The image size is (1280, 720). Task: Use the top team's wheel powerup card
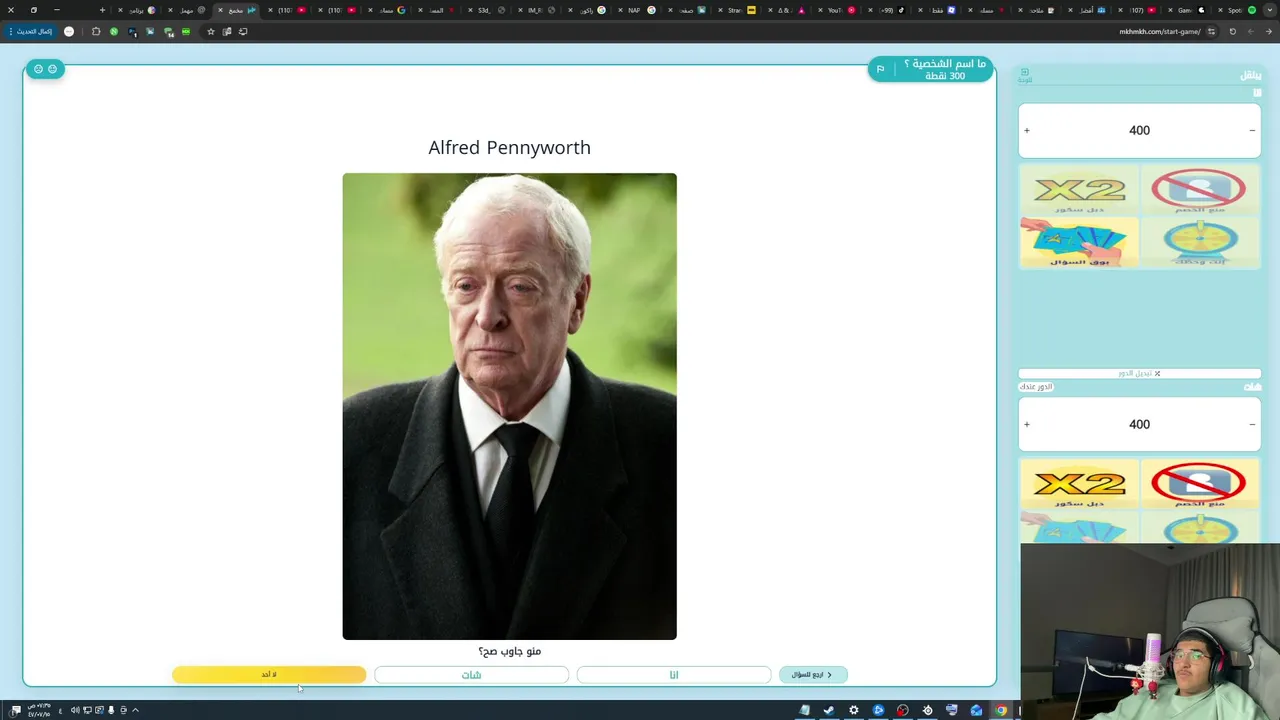coord(1199,242)
